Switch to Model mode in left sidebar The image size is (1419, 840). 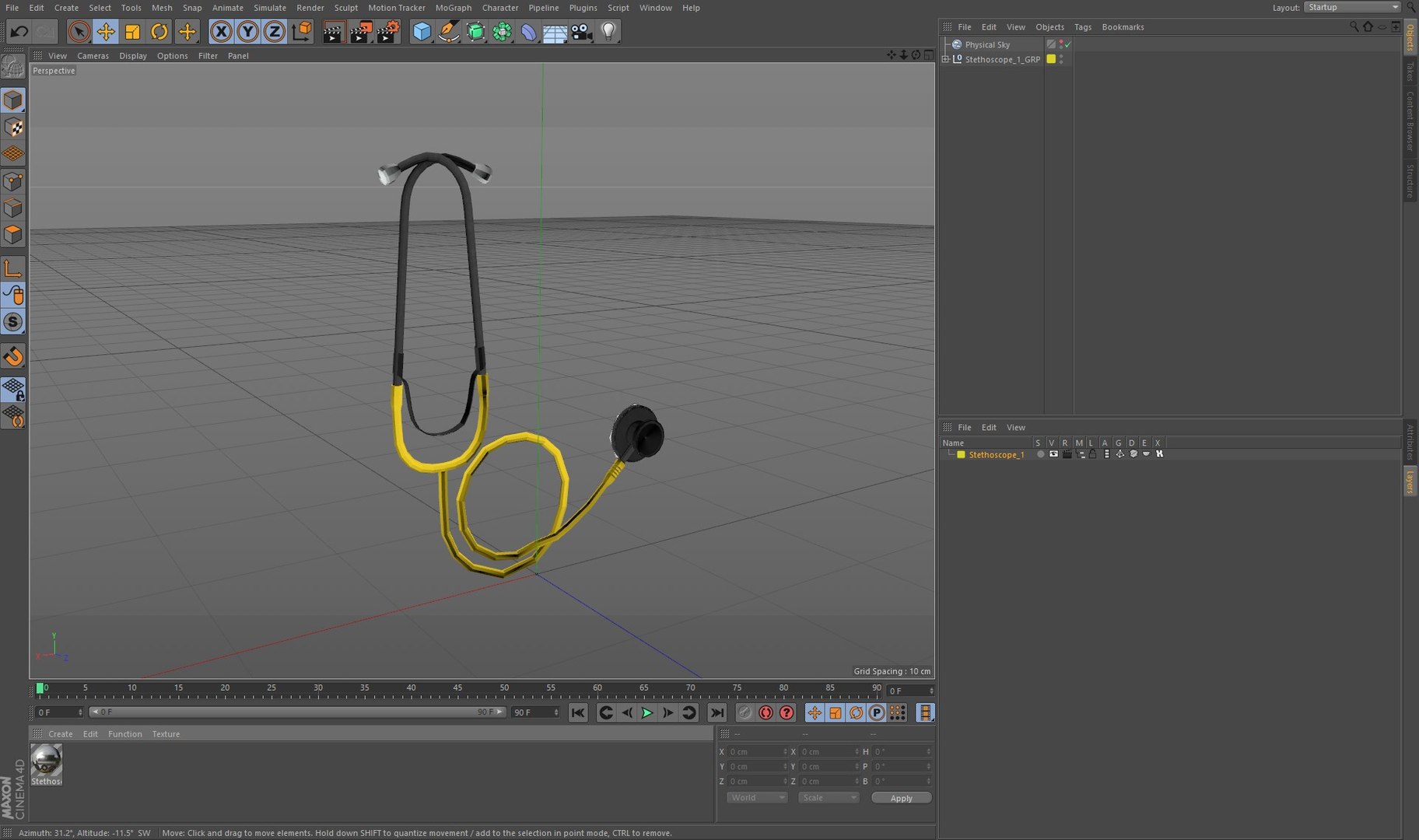coord(13,100)
